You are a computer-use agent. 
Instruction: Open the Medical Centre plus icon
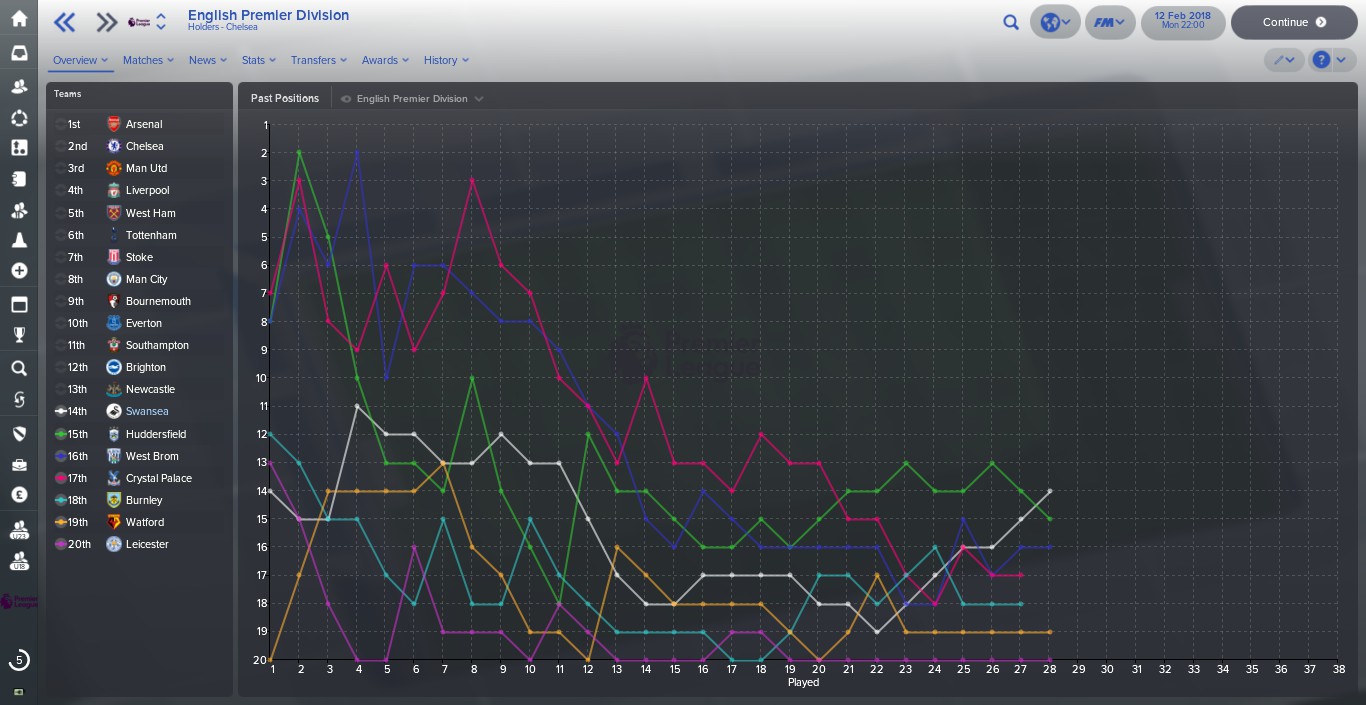tap(19, 271)
